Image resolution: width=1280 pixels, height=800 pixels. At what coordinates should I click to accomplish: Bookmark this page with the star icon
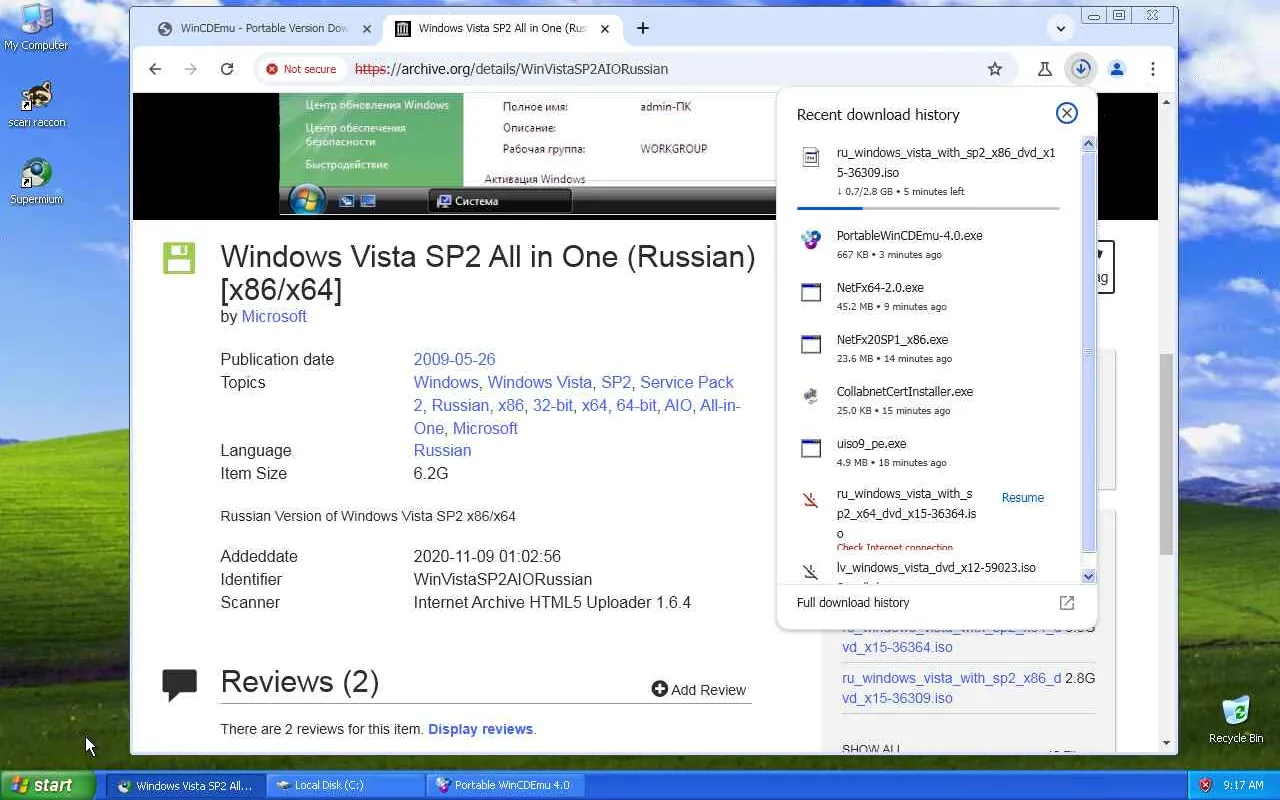click(x=995, y=69)
